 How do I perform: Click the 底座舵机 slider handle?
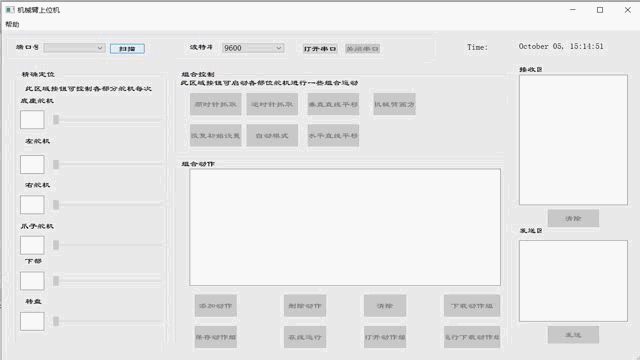(x=56, y=120)
